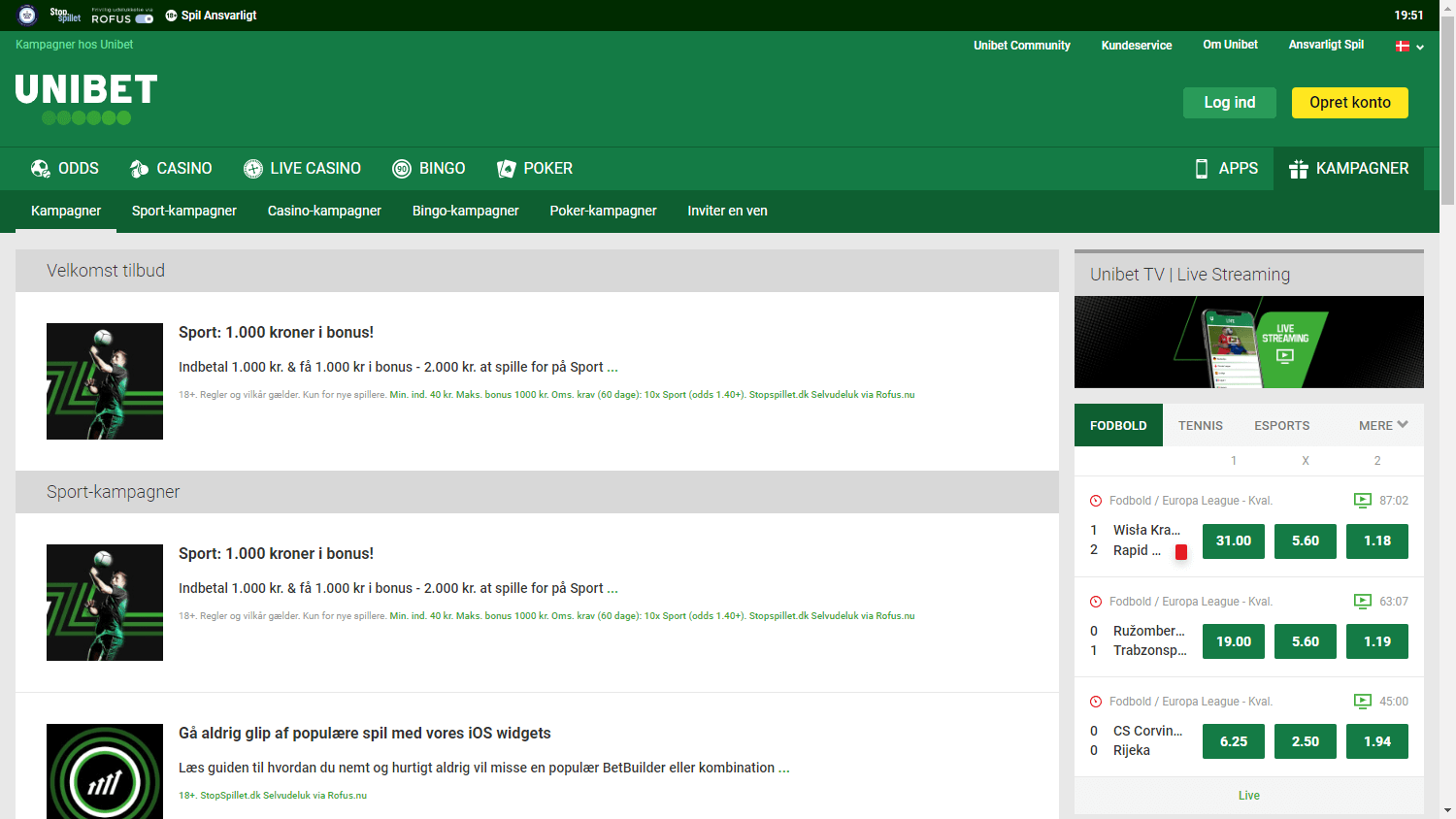This screenshot has width=1456, height=819.
Task: Click the Unibet TV | Live Streaming heading
Action: point(1190,275)
